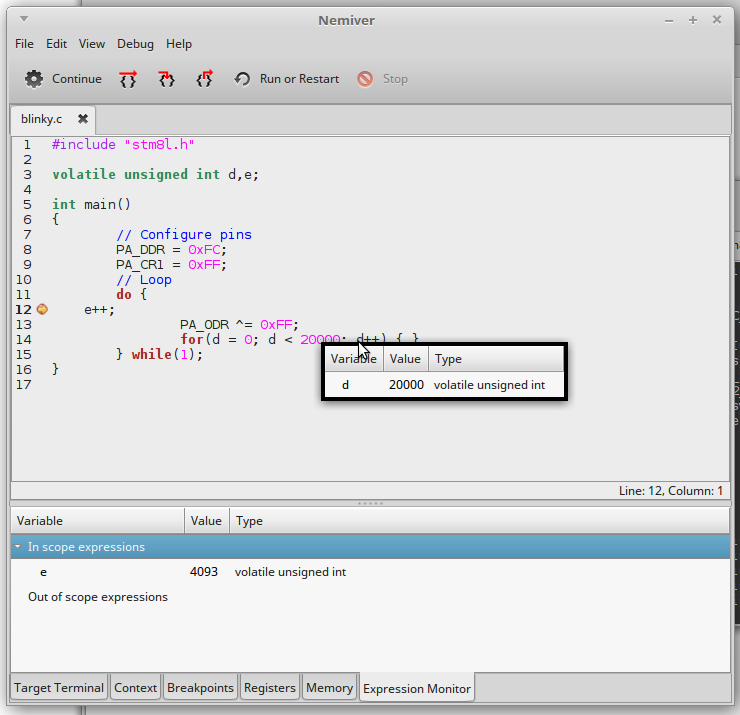
Task: Click the popup's Variable column header
Action: click(x=354, y=359)
